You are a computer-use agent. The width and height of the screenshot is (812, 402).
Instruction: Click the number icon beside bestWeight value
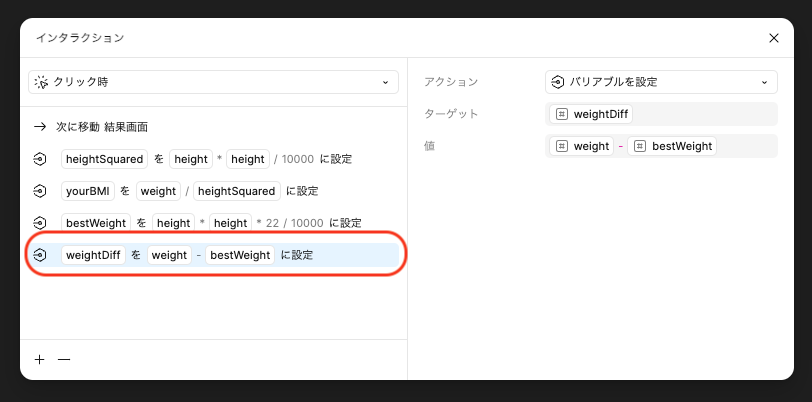pyautogui.click(x=640, y=146)
